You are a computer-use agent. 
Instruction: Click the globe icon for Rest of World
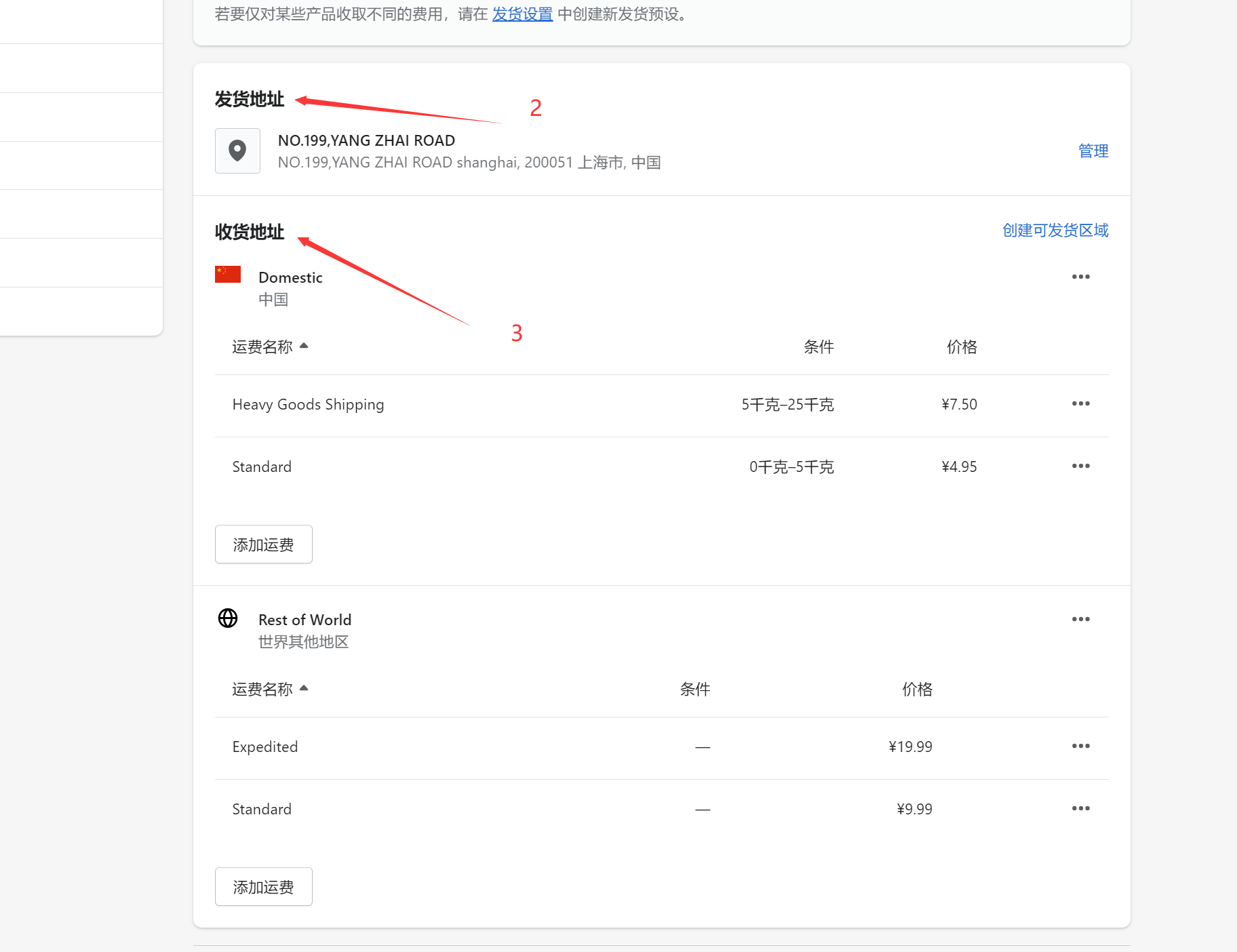228,618
